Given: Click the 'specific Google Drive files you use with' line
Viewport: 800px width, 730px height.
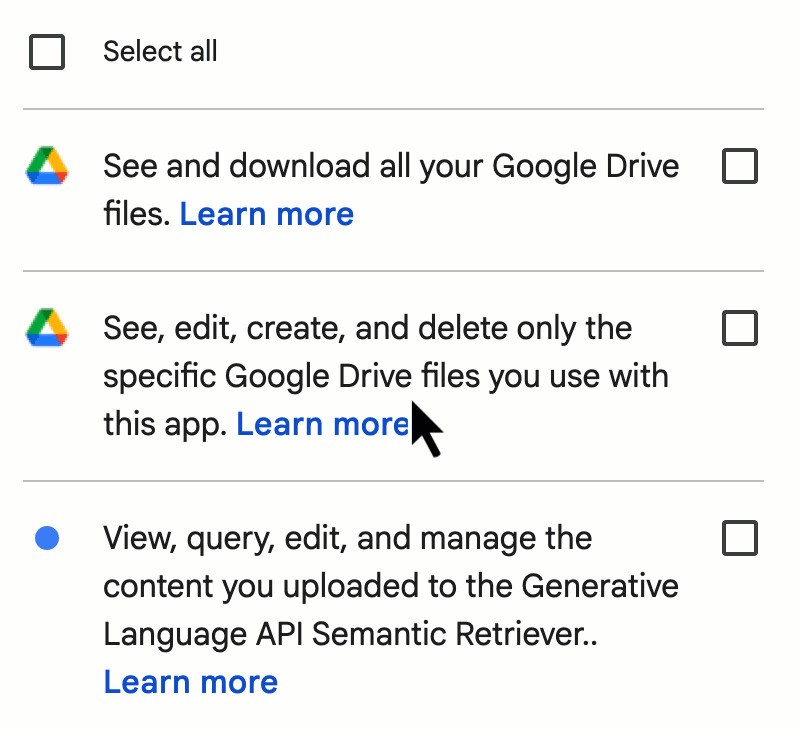Looking at the screenshot, I should click(386, 376).
